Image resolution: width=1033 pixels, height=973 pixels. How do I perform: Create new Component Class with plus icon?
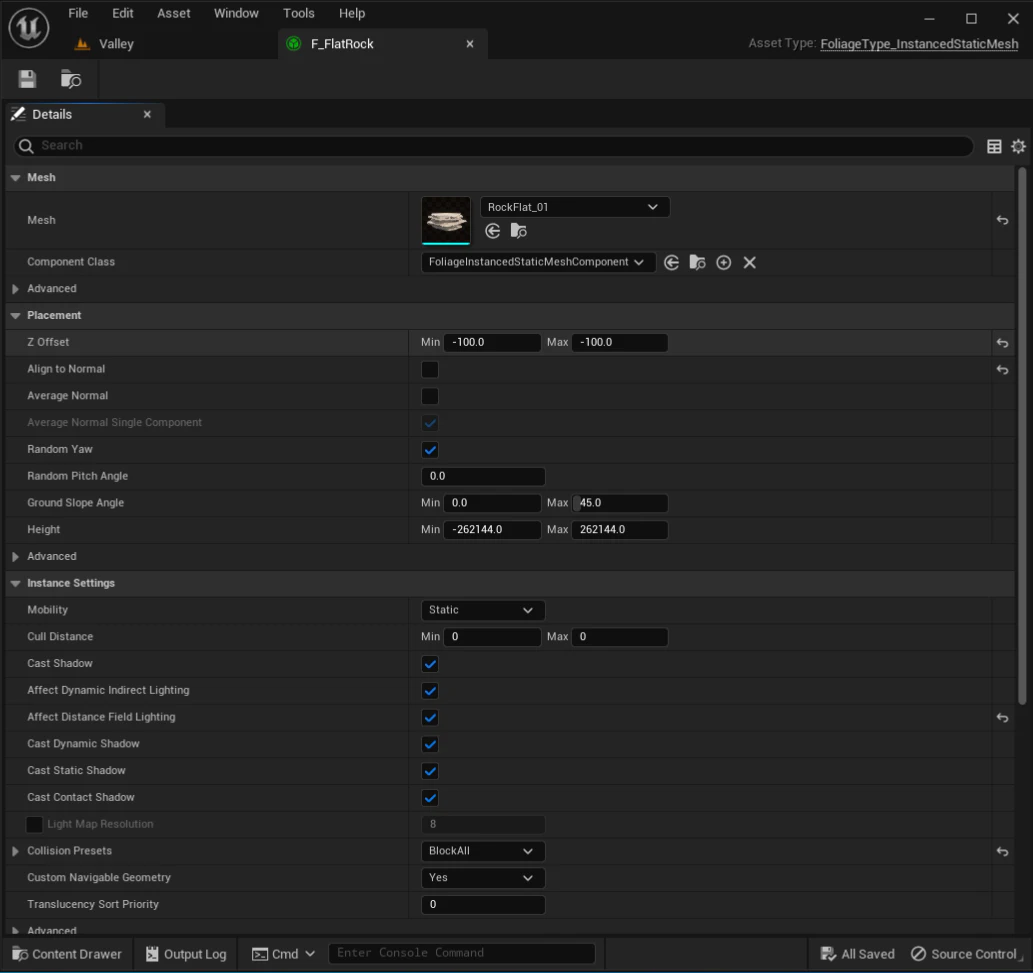point(723,262)
